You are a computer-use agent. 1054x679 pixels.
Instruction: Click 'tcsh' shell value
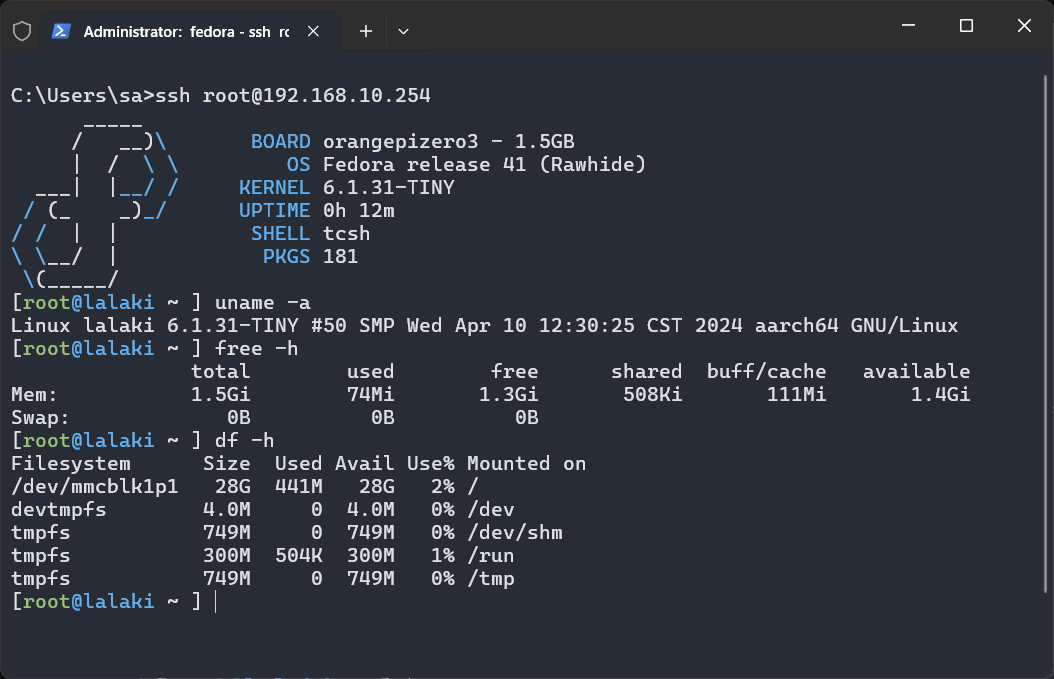coord(346,233)
